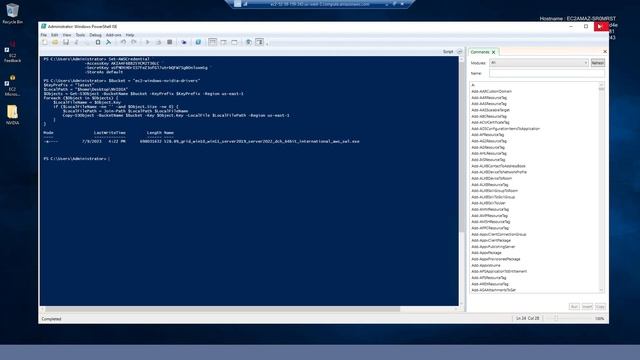Expand the Script pane chevron button
Viewport: 640px width, 360px height.
(460, 52)
